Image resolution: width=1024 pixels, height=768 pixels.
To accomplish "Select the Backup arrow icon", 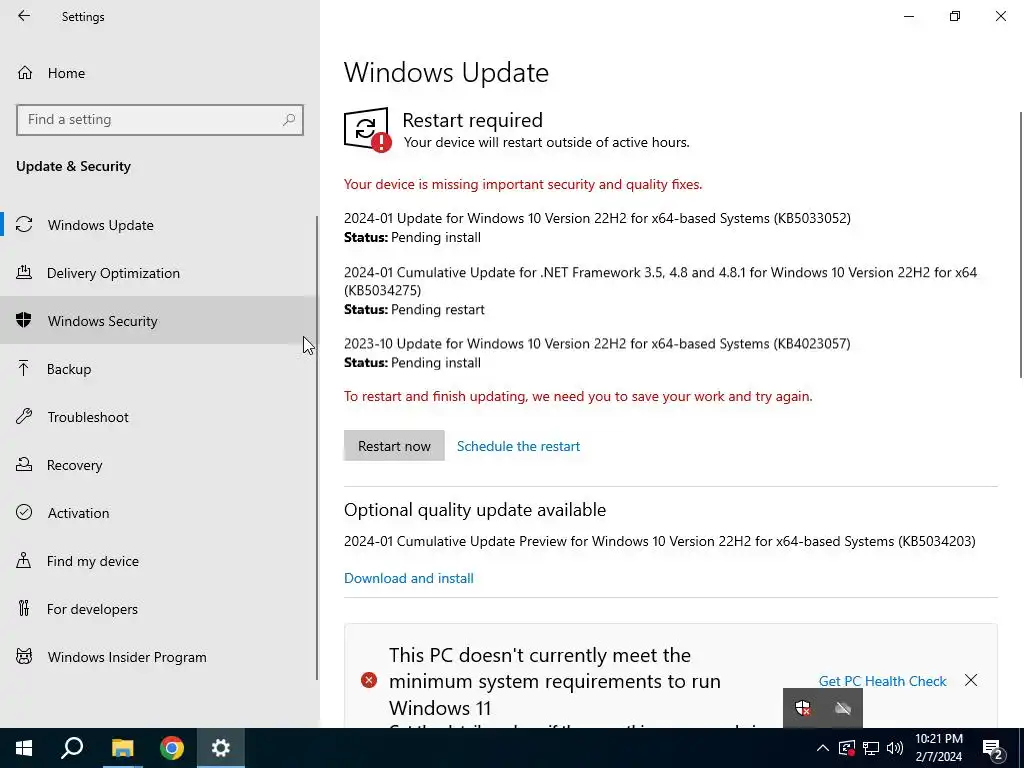I will (24, 368).
